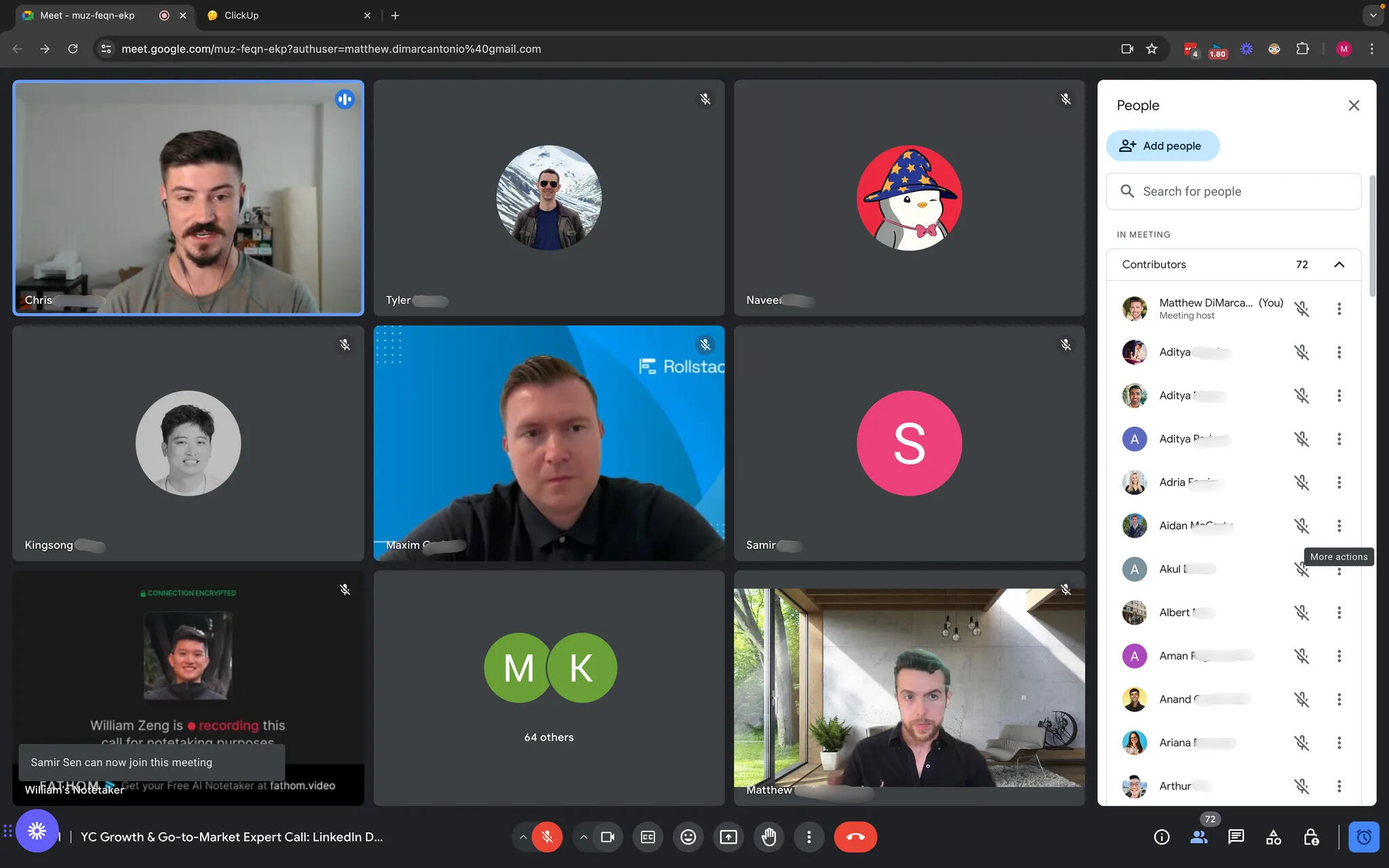Expand video settings arrow beside camera
Image resolution: width=1389 pixels, height=868 pixels.
[x=583, y=837]
